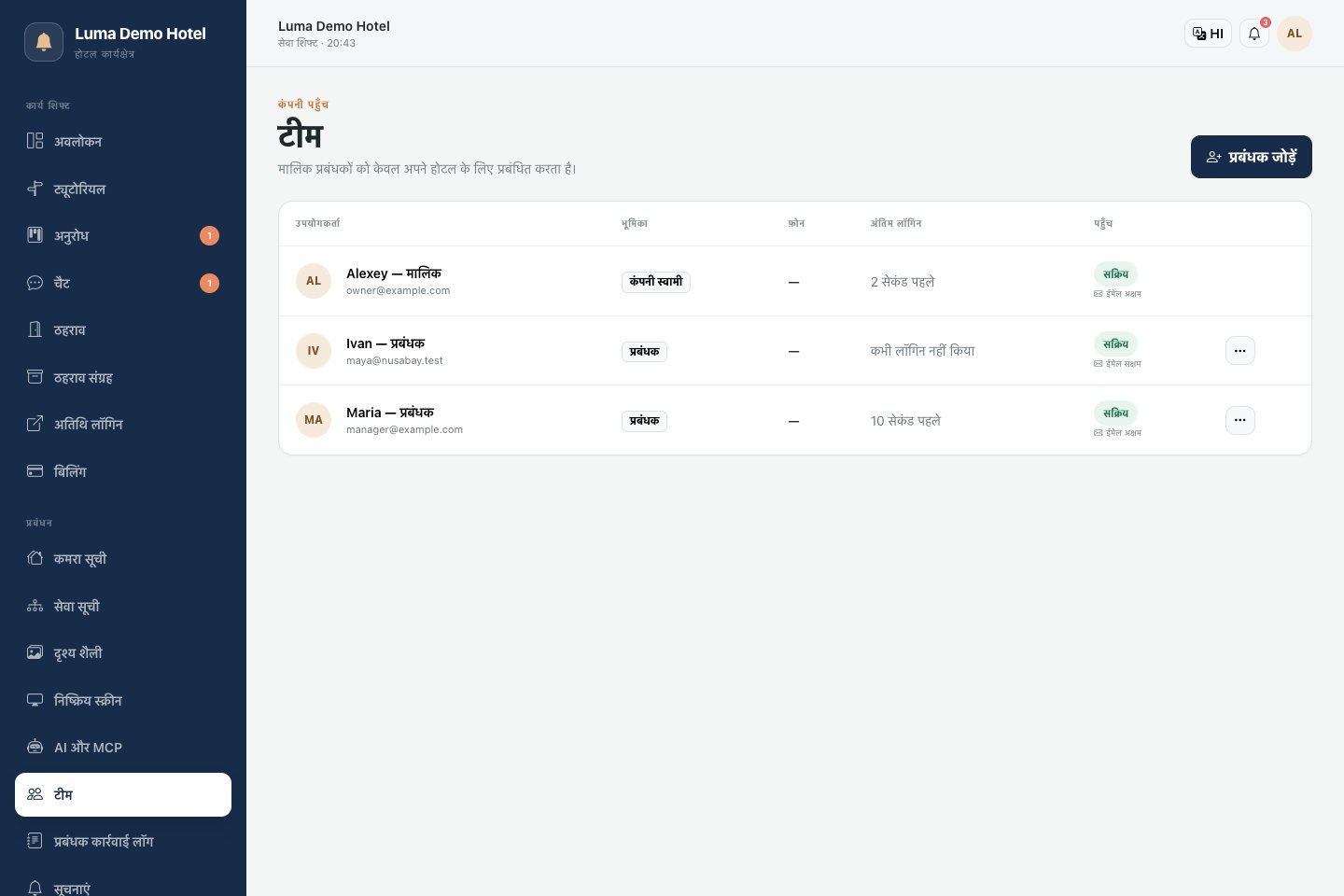
Task: Click the text 10 सेकंड पहले
Action: point(905,421)
